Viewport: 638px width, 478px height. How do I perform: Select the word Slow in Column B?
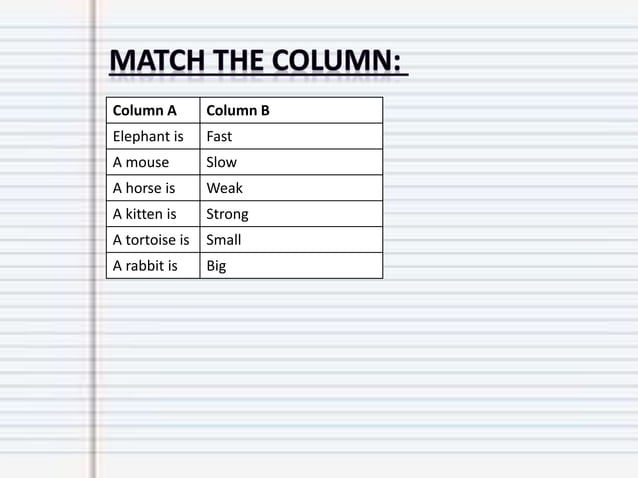[221, 162]
